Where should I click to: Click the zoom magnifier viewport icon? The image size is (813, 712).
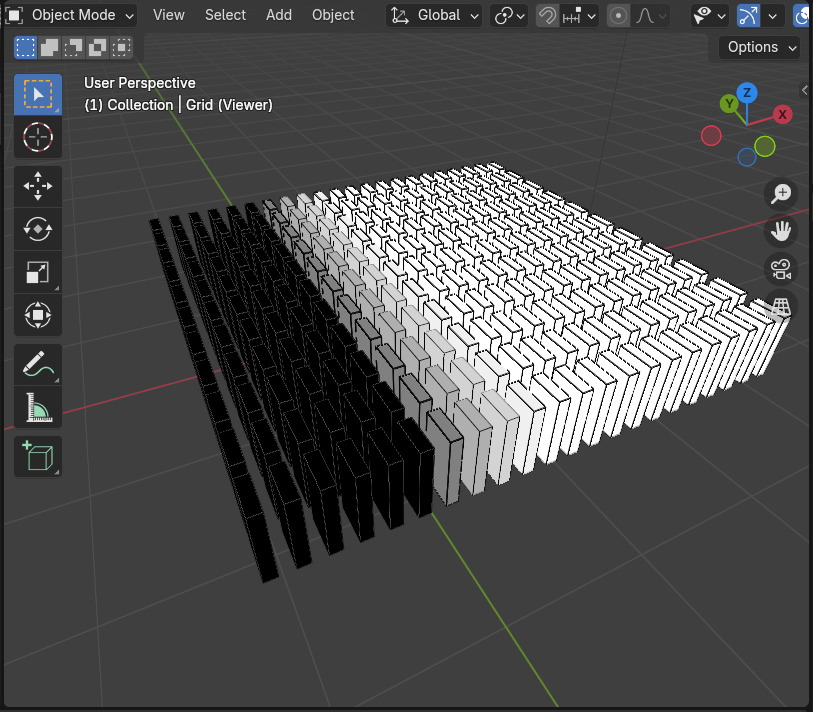pyautogui.click(x=781, y=193)
